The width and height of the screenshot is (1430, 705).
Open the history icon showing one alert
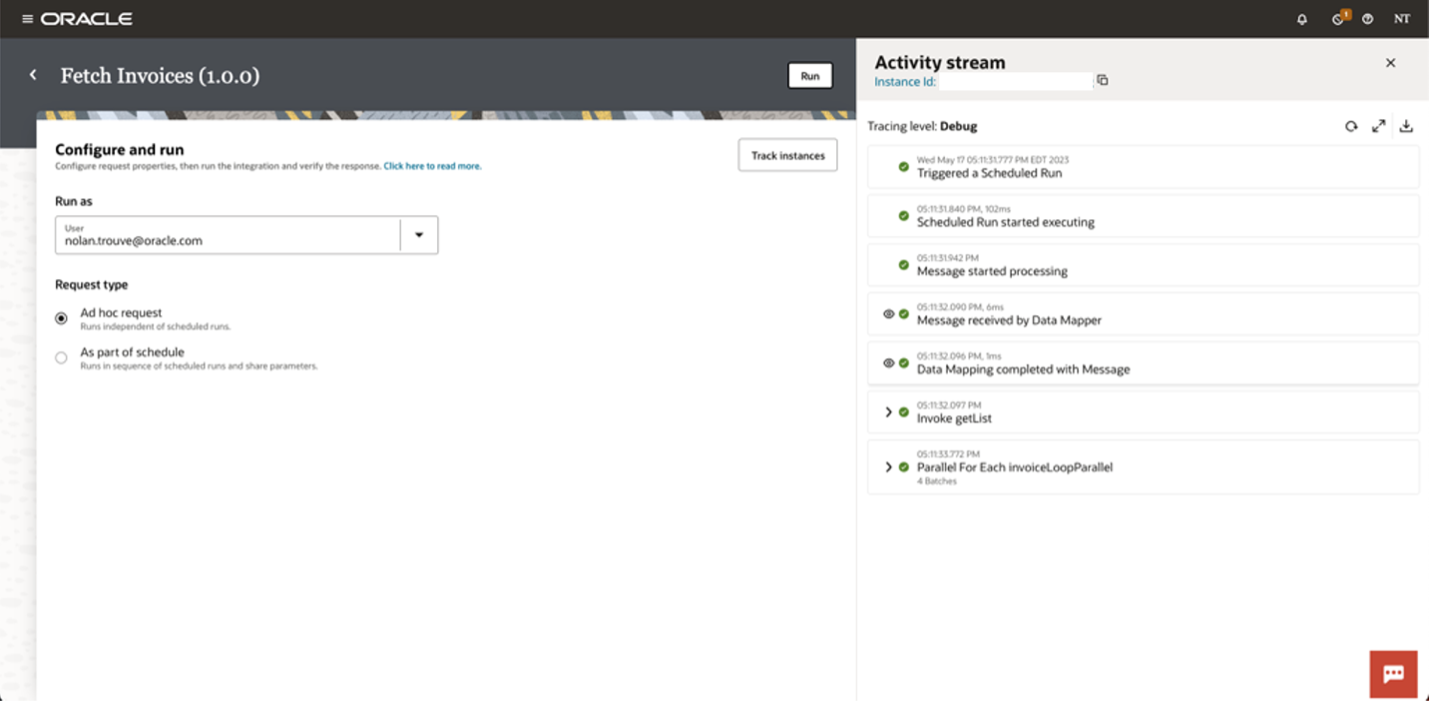[x=1338, y=18]
